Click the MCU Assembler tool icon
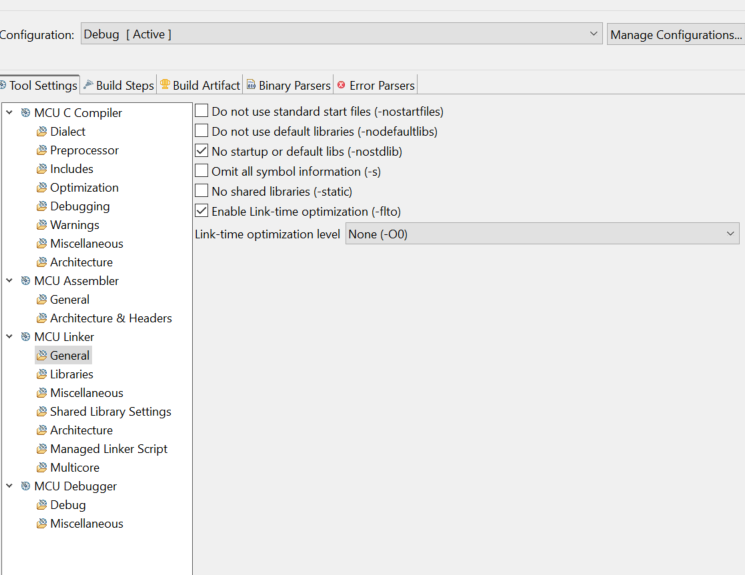The image size is (745, 575). coord(25,281)
